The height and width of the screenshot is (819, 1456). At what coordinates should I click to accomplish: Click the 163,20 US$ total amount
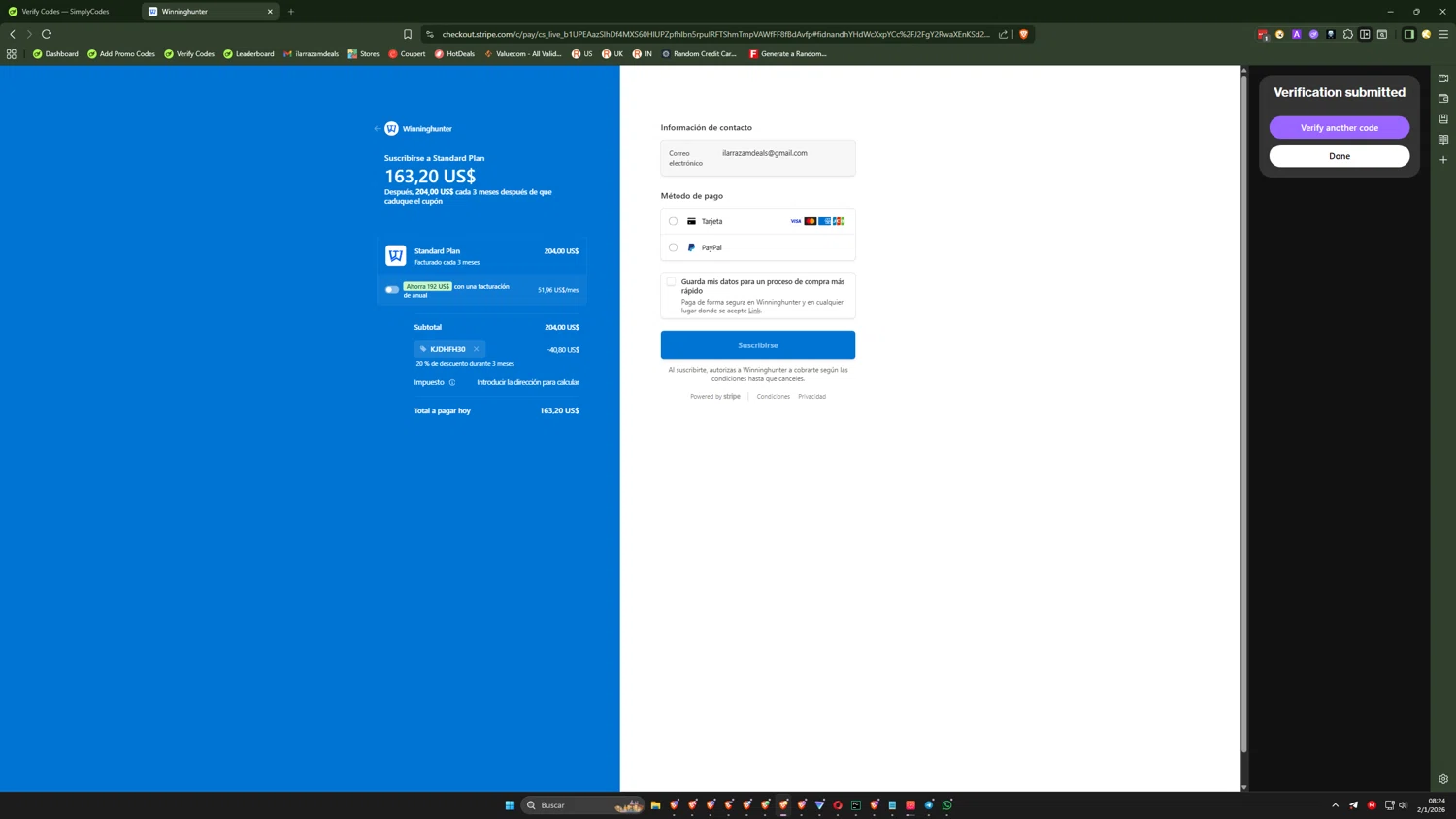coord(559,410)
